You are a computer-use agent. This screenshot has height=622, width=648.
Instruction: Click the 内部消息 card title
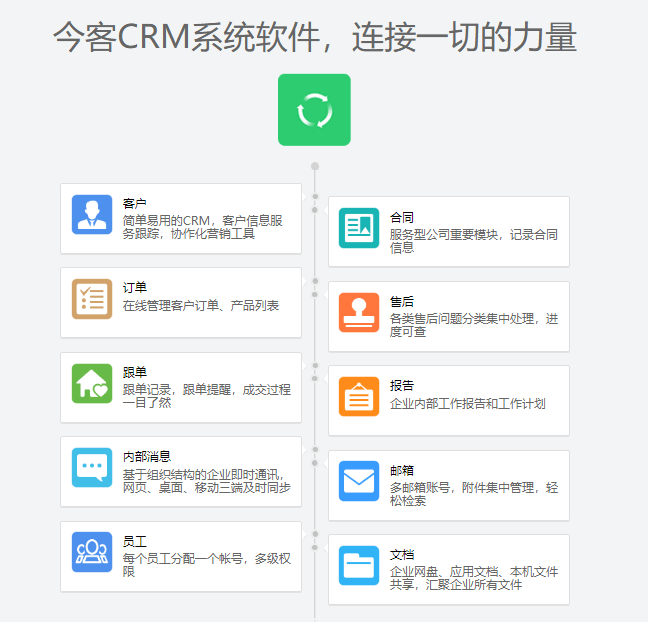click(147, 456)
